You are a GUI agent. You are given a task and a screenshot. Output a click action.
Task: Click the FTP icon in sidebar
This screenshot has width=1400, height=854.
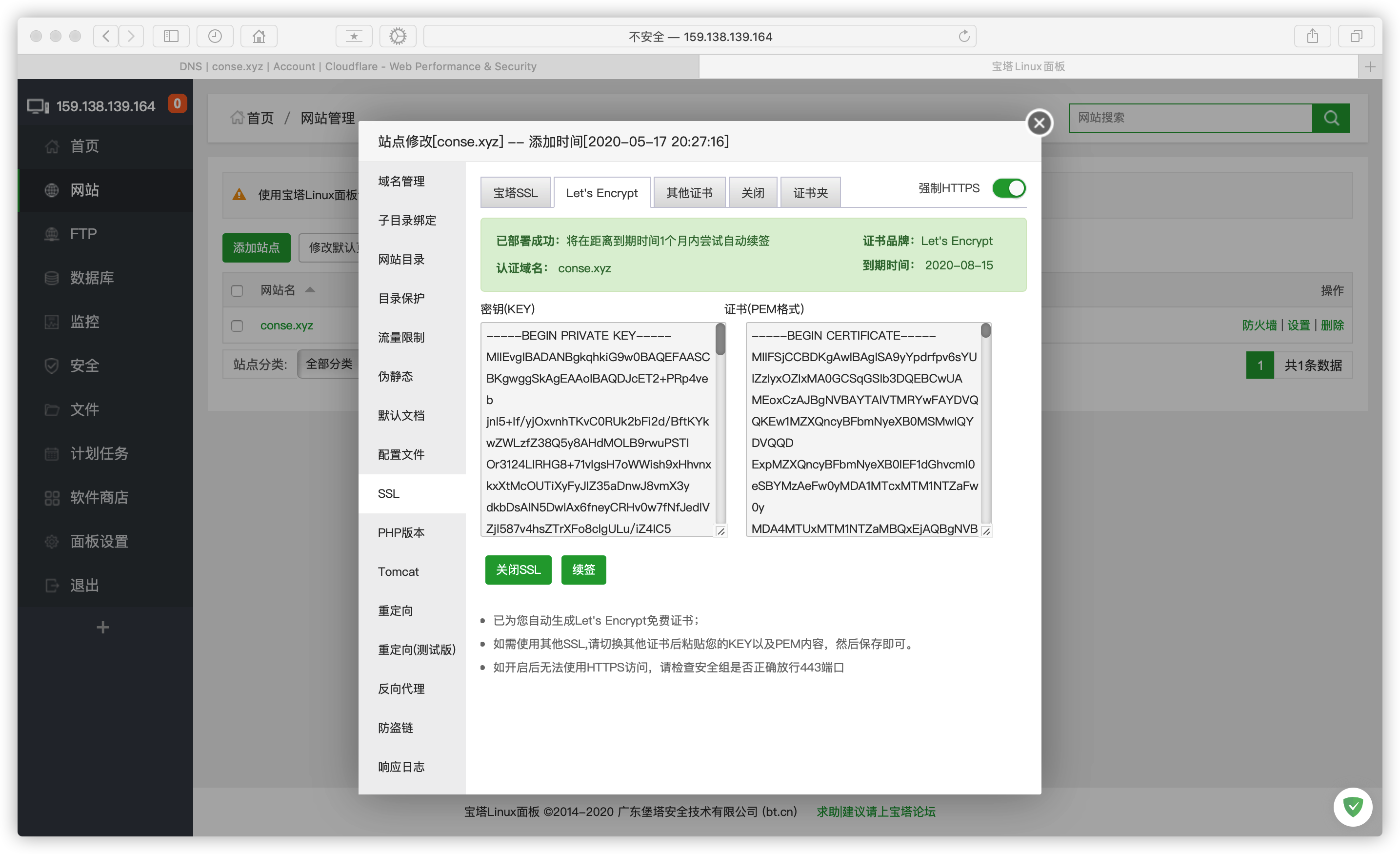(52, 234)
